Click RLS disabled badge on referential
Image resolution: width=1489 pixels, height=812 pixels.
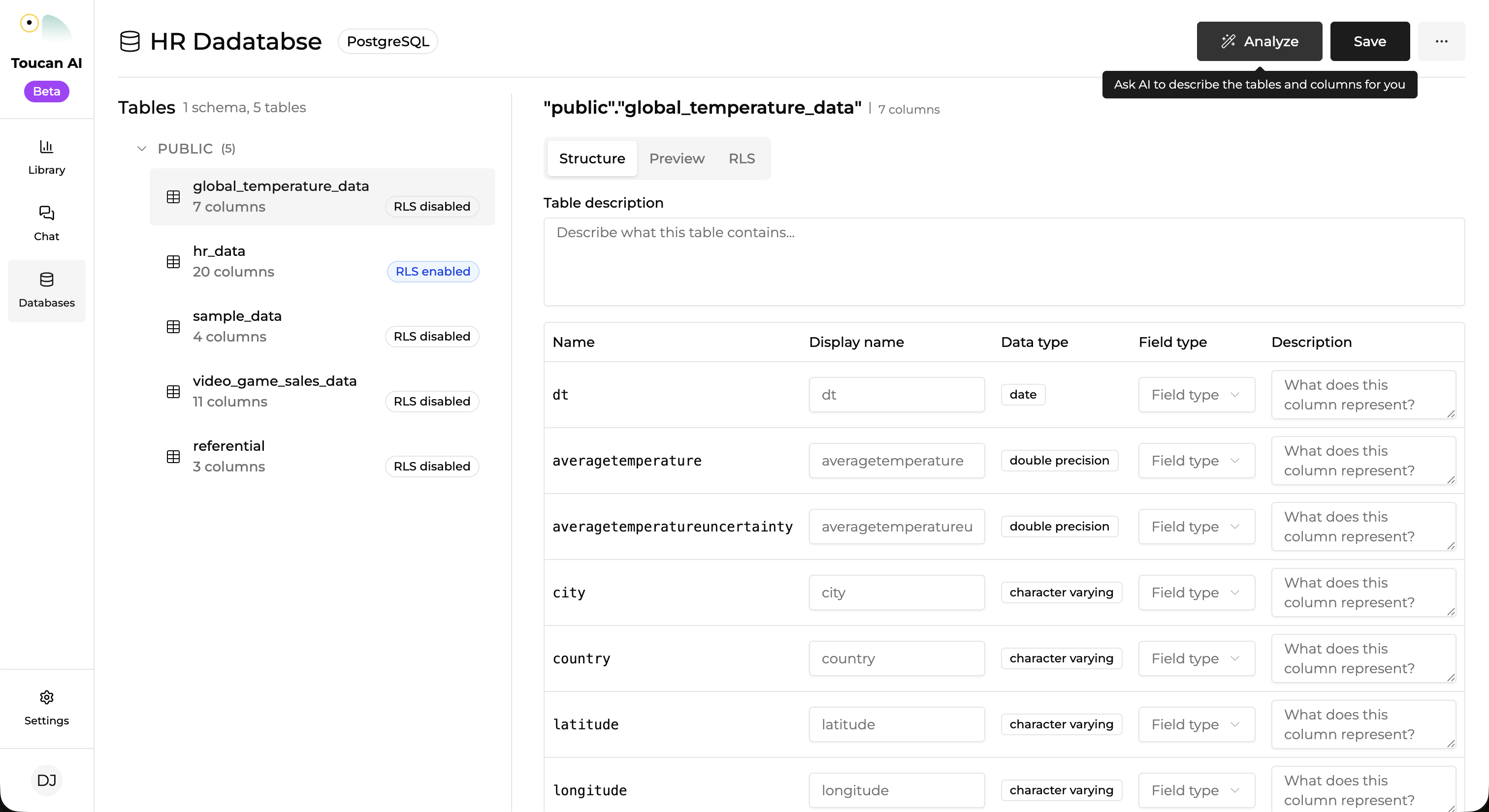pyautogui.click(x=432, y=466)
